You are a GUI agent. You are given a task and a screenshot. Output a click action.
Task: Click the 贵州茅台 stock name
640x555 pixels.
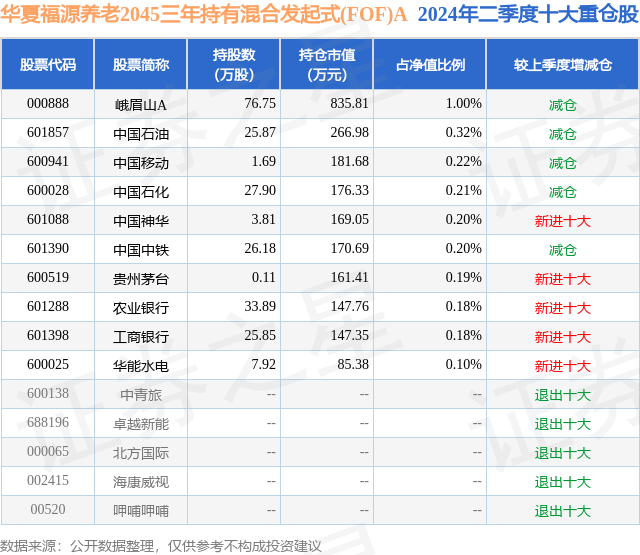[141, 279]
